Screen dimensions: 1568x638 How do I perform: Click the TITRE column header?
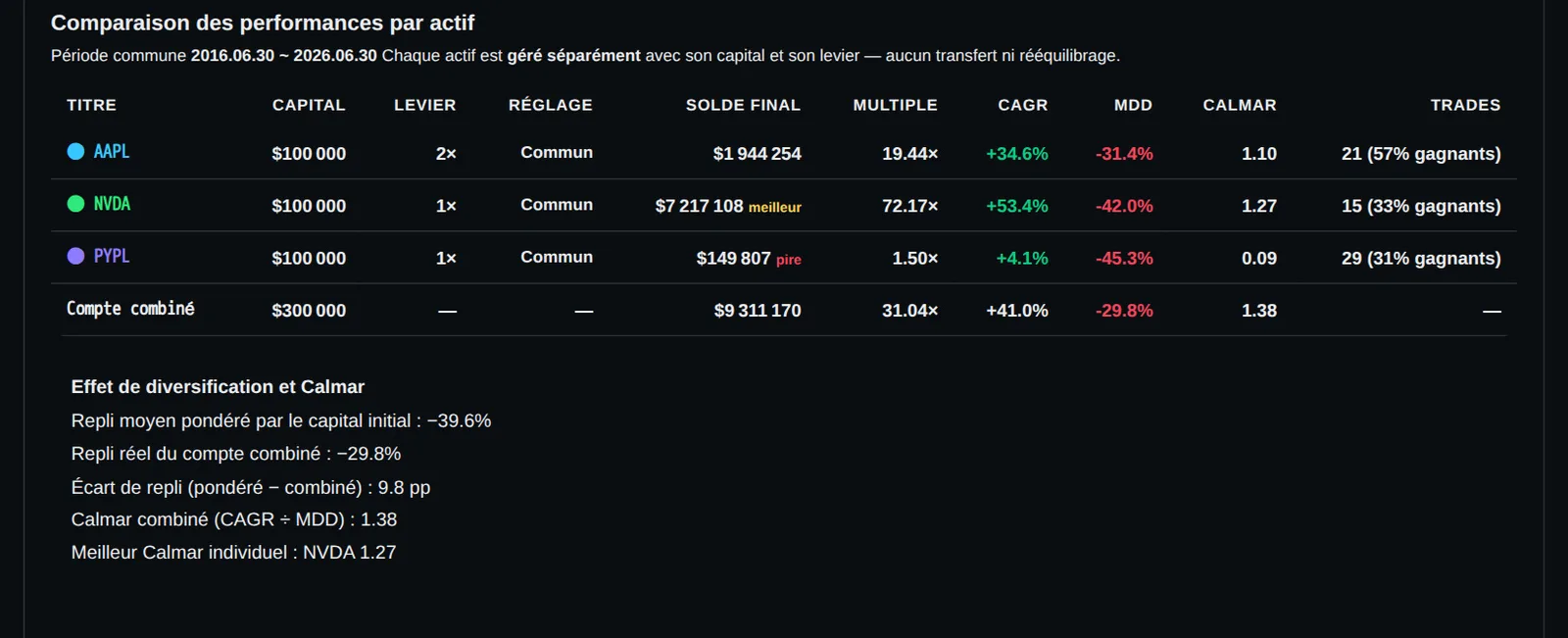[x=91, y=105]
